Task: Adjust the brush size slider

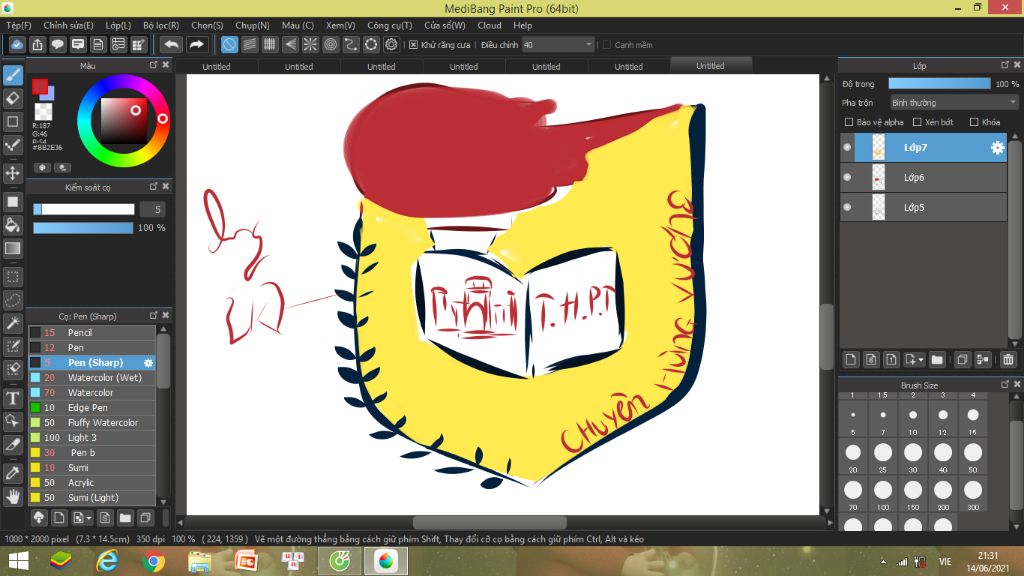Action: coord(84,209)
